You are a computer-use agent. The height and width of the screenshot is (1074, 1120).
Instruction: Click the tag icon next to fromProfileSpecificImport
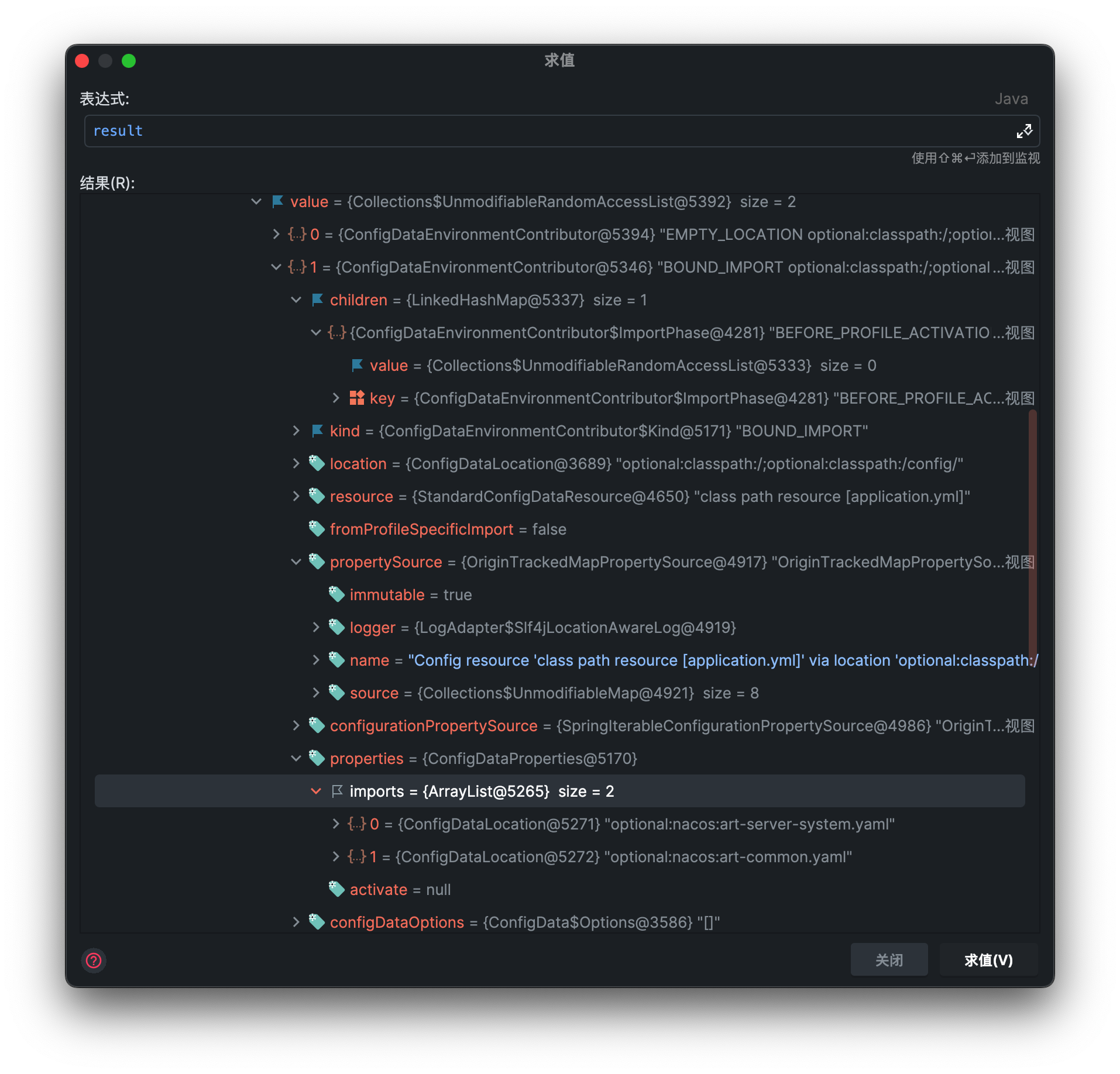317,529
